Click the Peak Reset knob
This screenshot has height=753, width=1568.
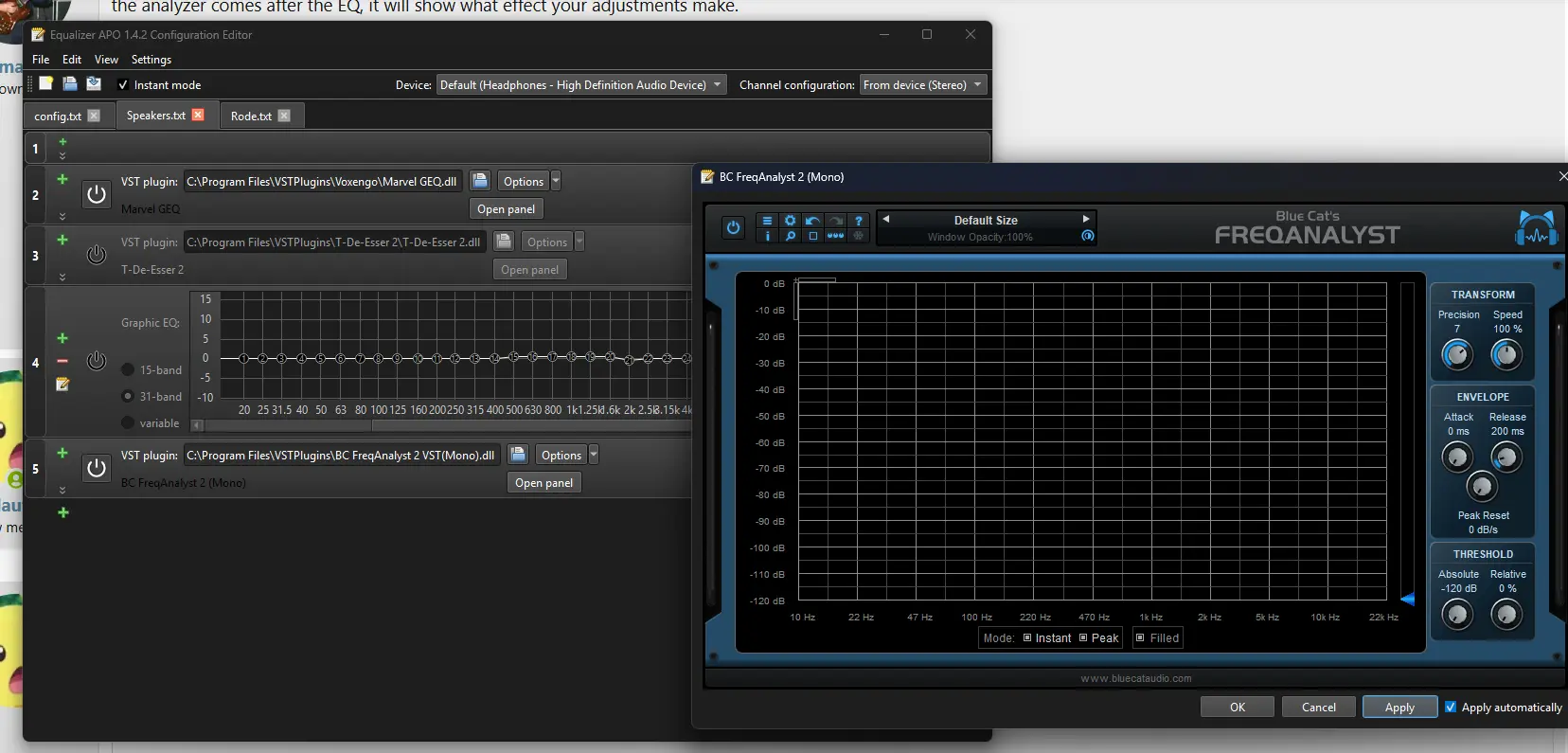(x=1481, y=487)
